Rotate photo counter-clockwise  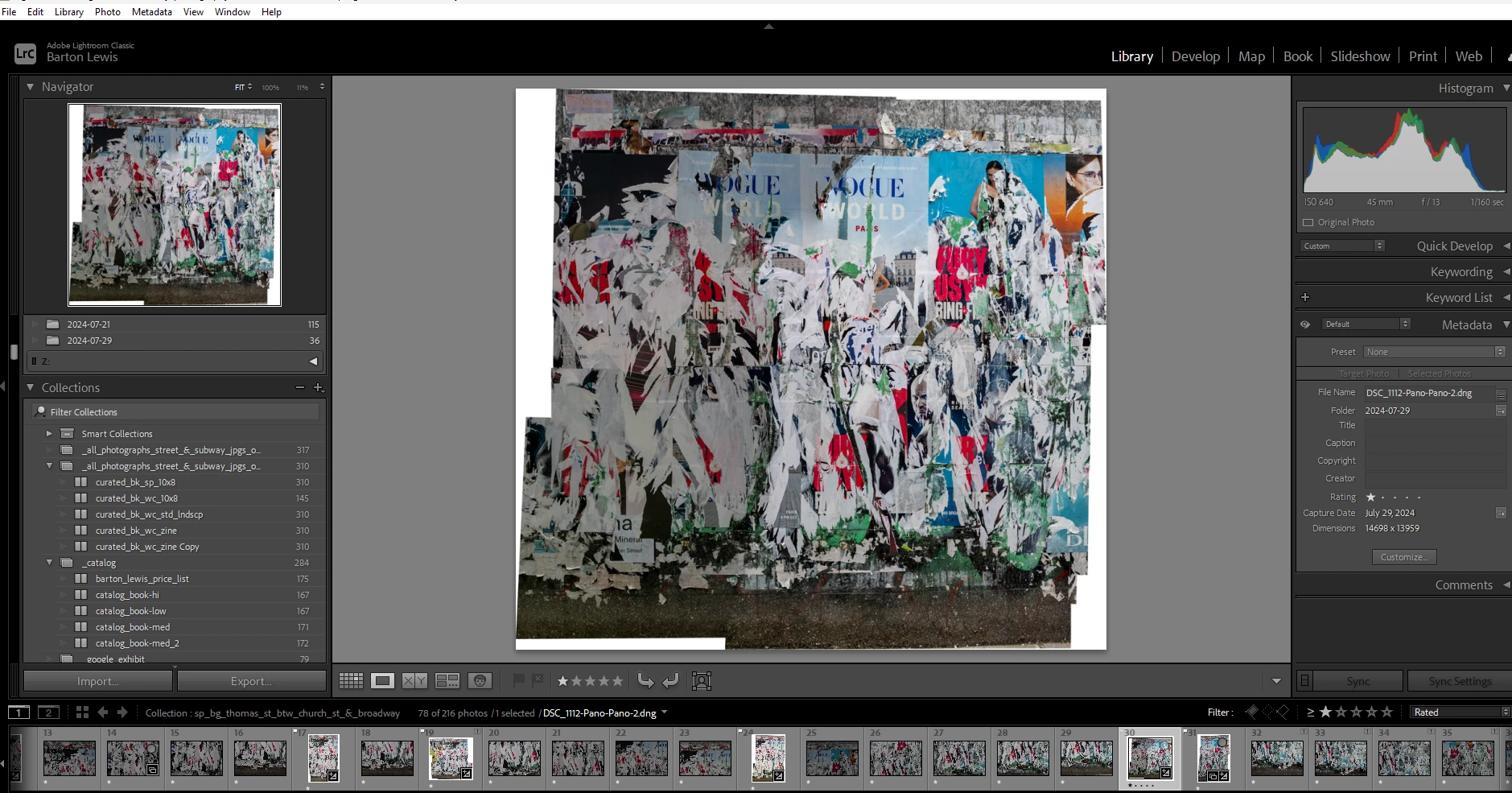pos(645,681)
